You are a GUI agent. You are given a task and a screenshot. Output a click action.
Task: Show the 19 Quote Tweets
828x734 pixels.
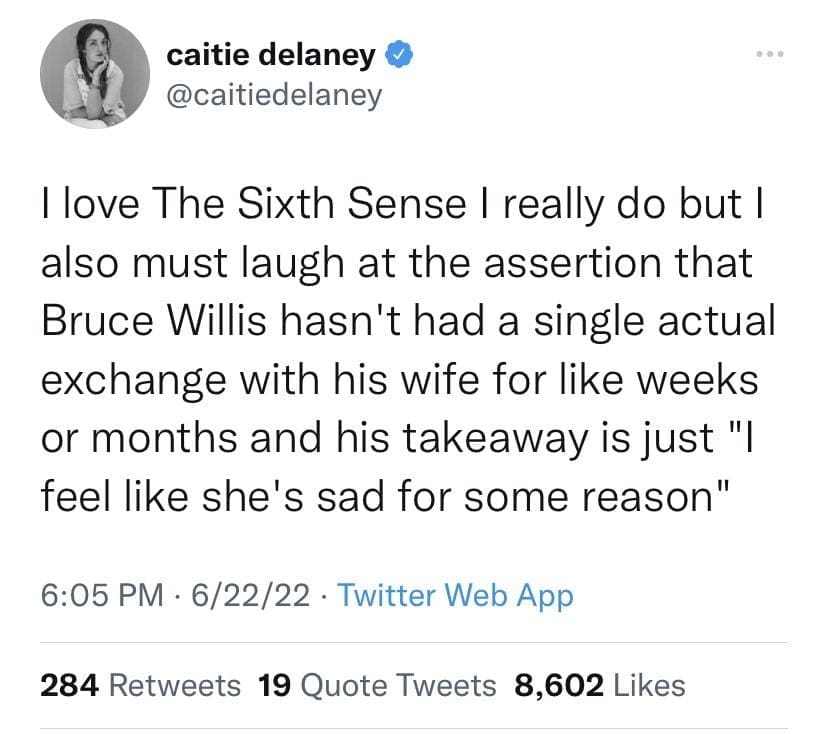pyautogui.click(x=376, y=685)
